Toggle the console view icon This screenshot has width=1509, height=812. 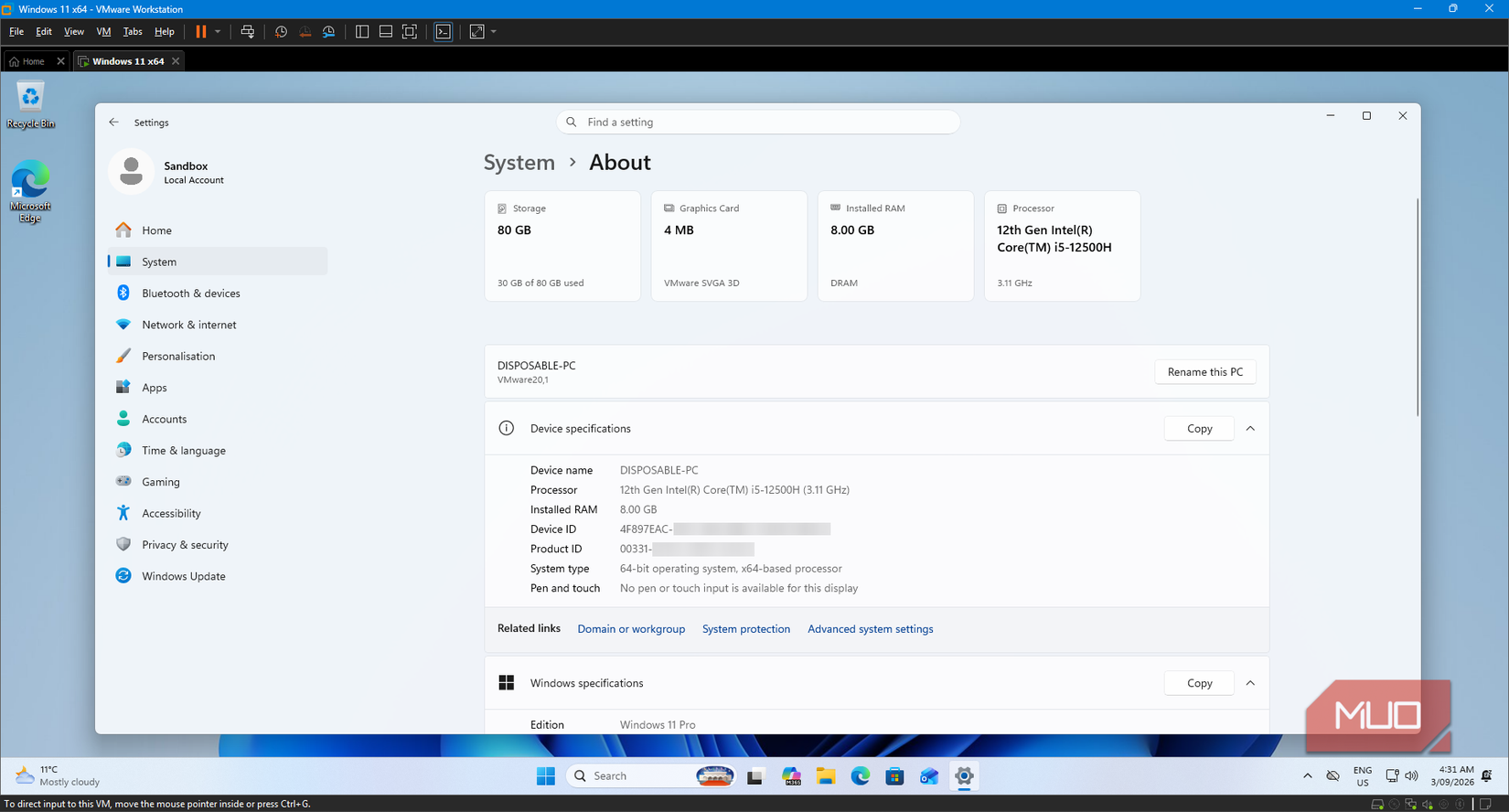[x=444, y=32]
